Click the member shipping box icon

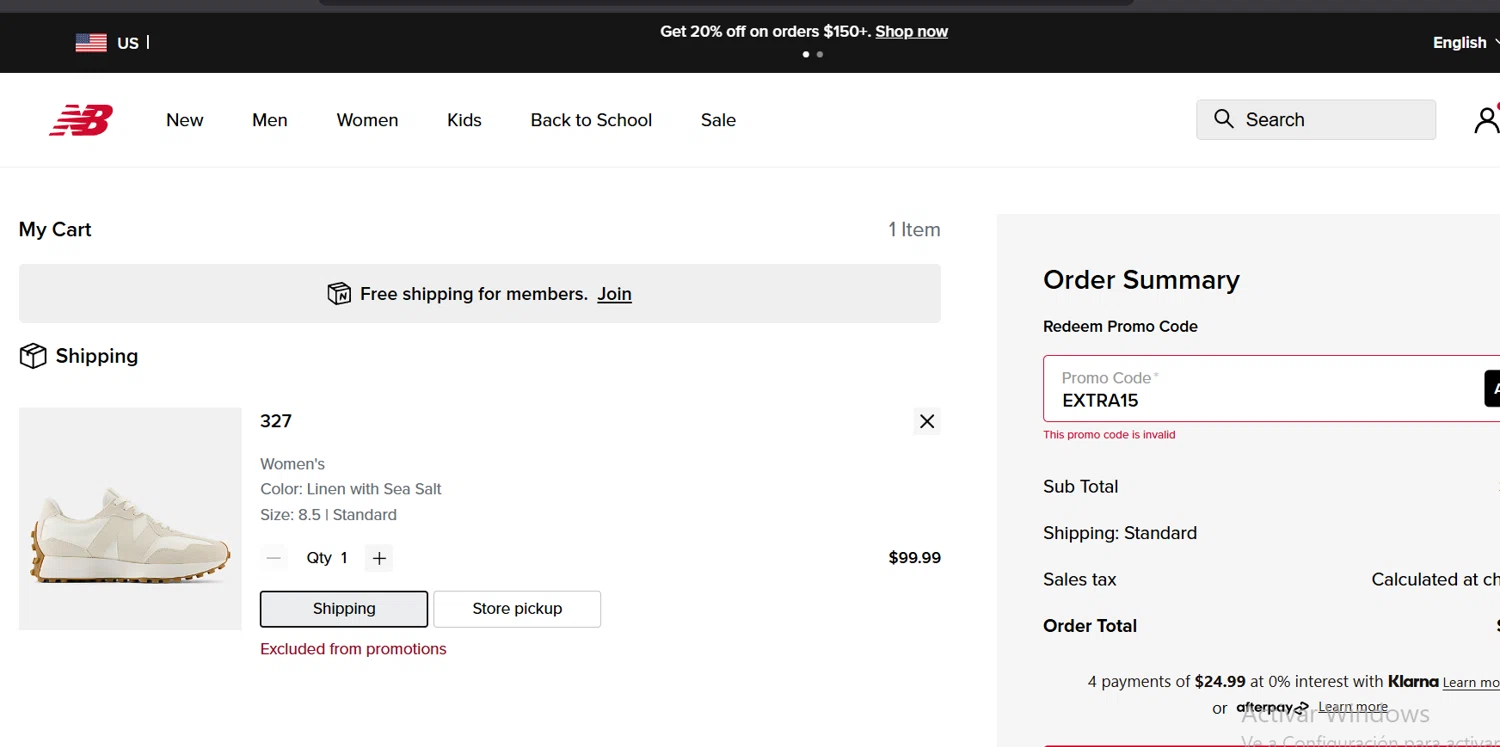[x=339, y=294]
